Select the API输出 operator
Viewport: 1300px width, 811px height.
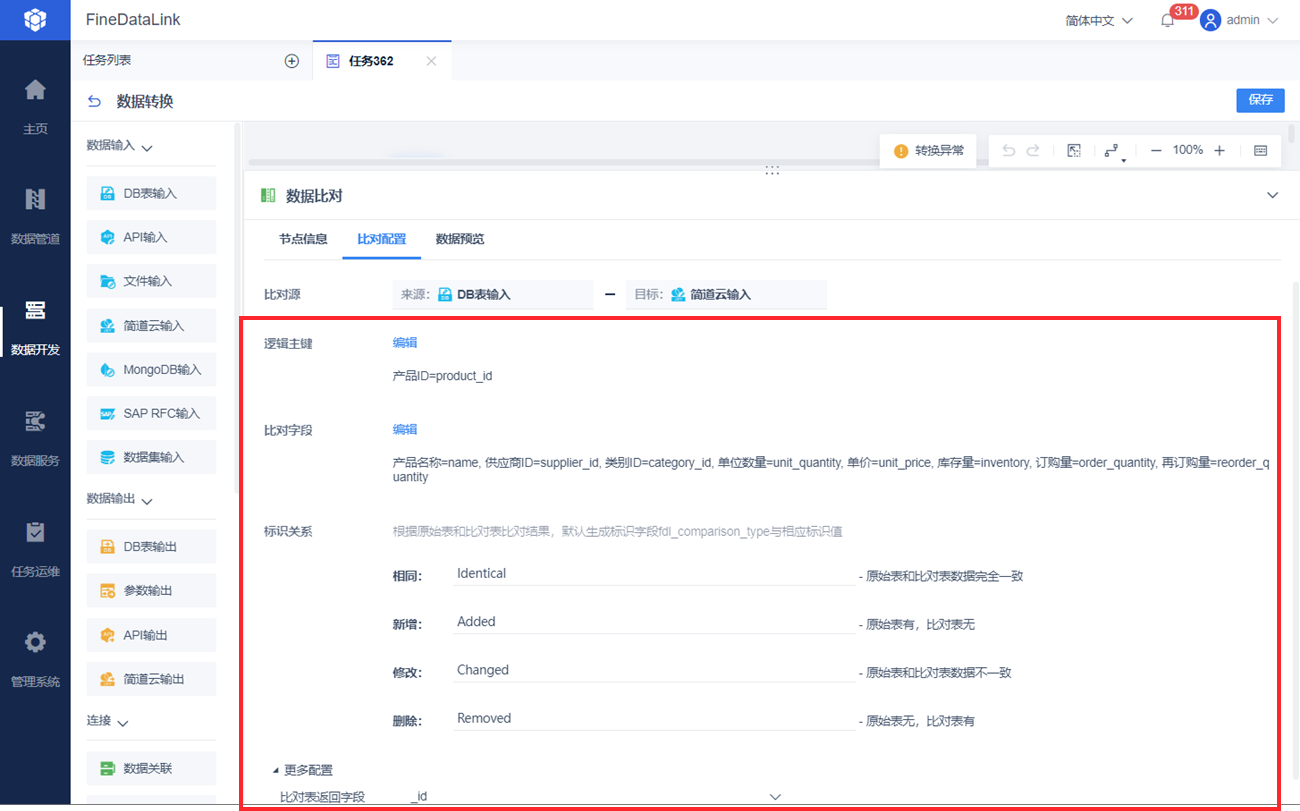(151, 635)
